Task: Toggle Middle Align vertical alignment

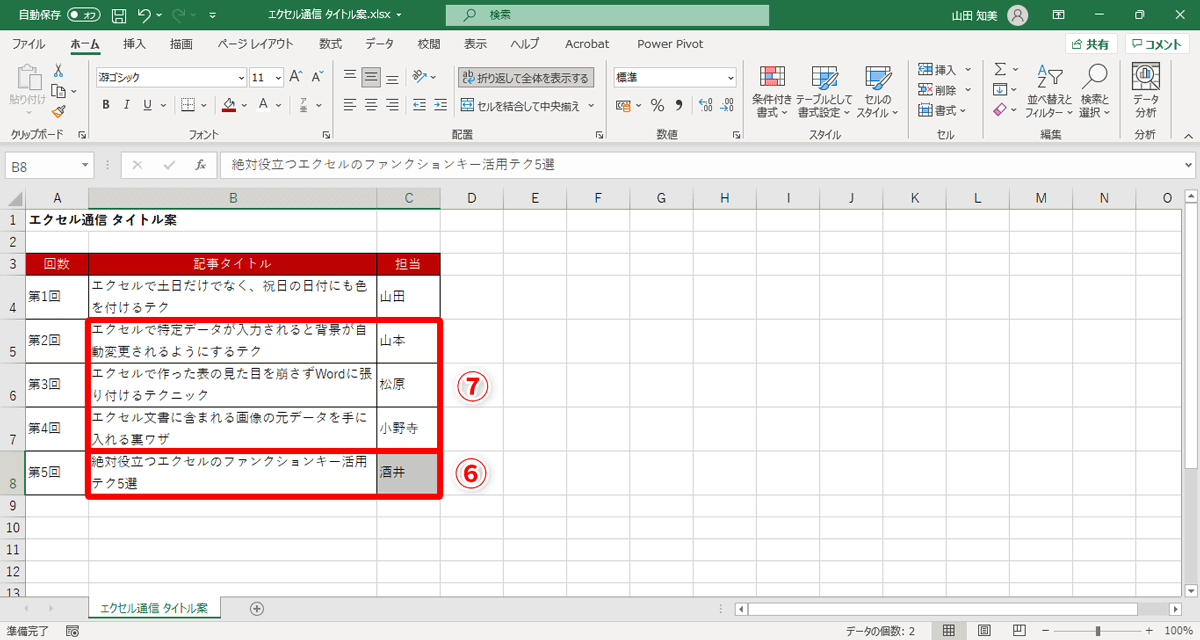Action: tap(371, 76)
